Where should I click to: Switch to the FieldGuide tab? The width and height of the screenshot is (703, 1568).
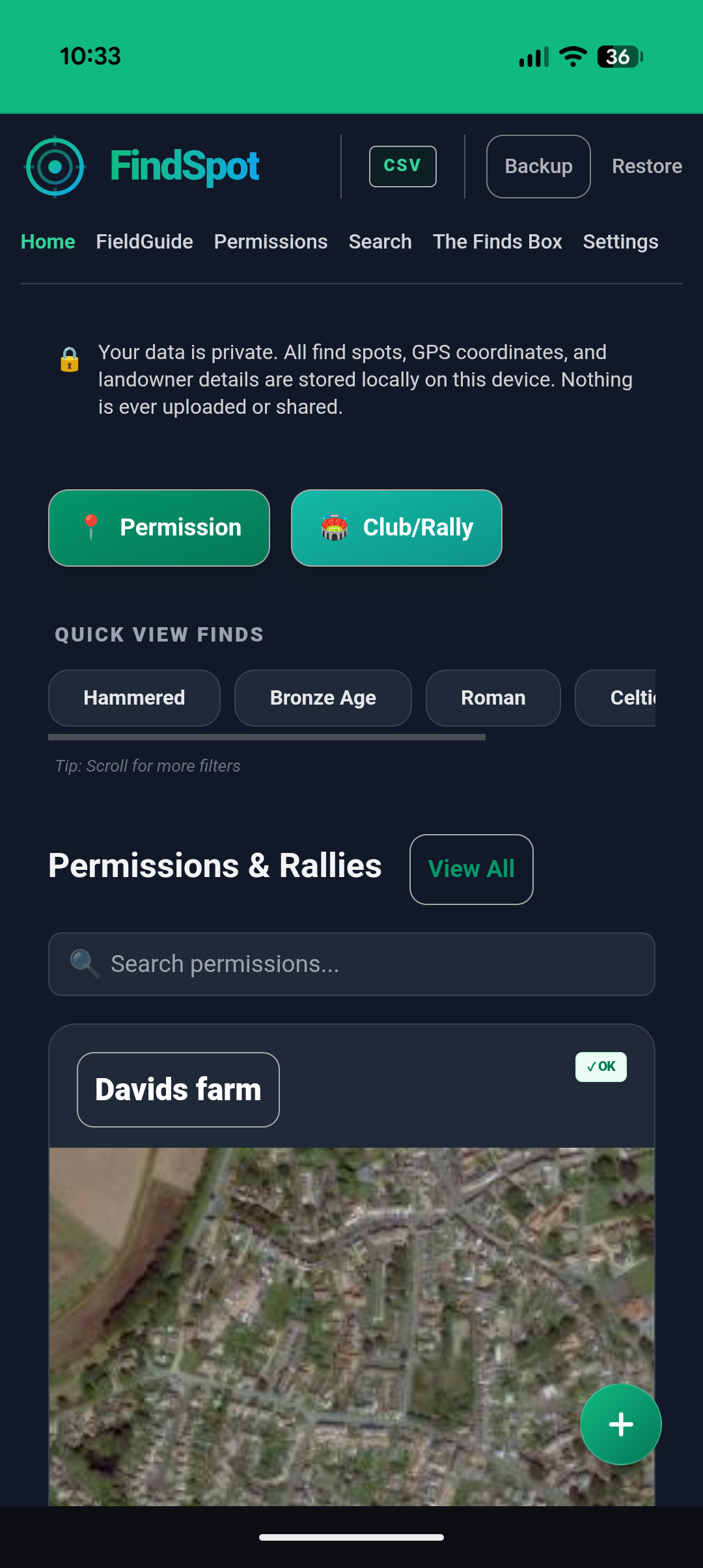tap(144, 241)
